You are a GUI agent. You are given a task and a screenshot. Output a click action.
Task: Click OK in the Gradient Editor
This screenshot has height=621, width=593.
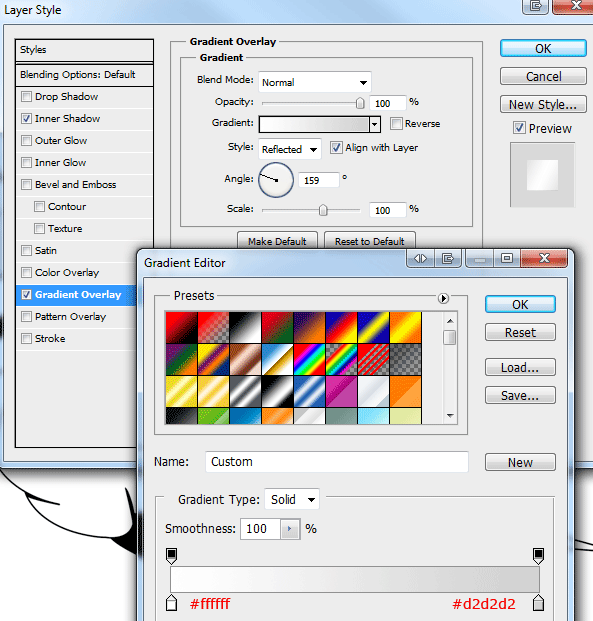[x=520, y=304]
